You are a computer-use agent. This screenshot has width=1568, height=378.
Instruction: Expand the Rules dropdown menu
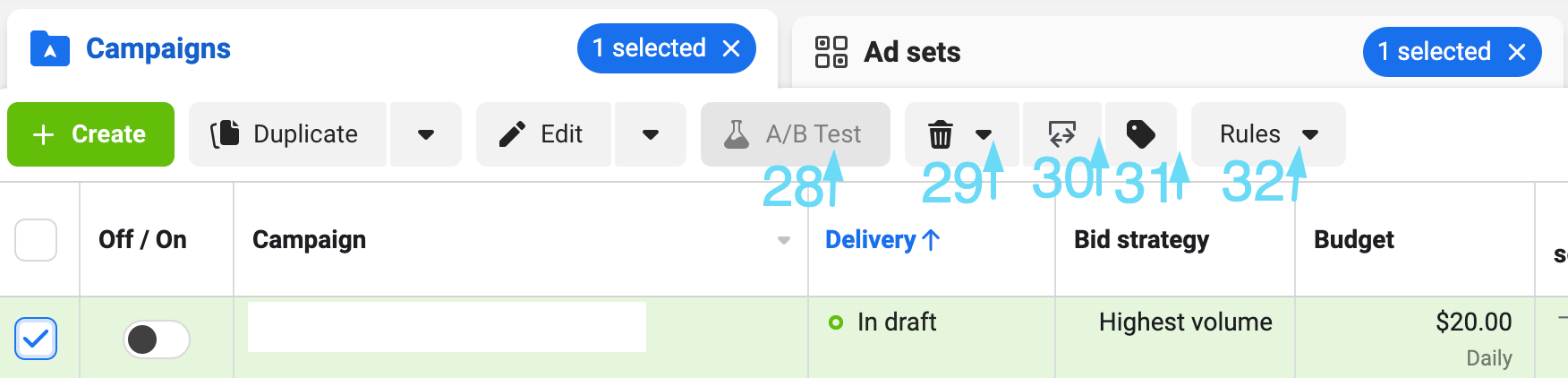pyautogui.click(x=1268, y=134)
